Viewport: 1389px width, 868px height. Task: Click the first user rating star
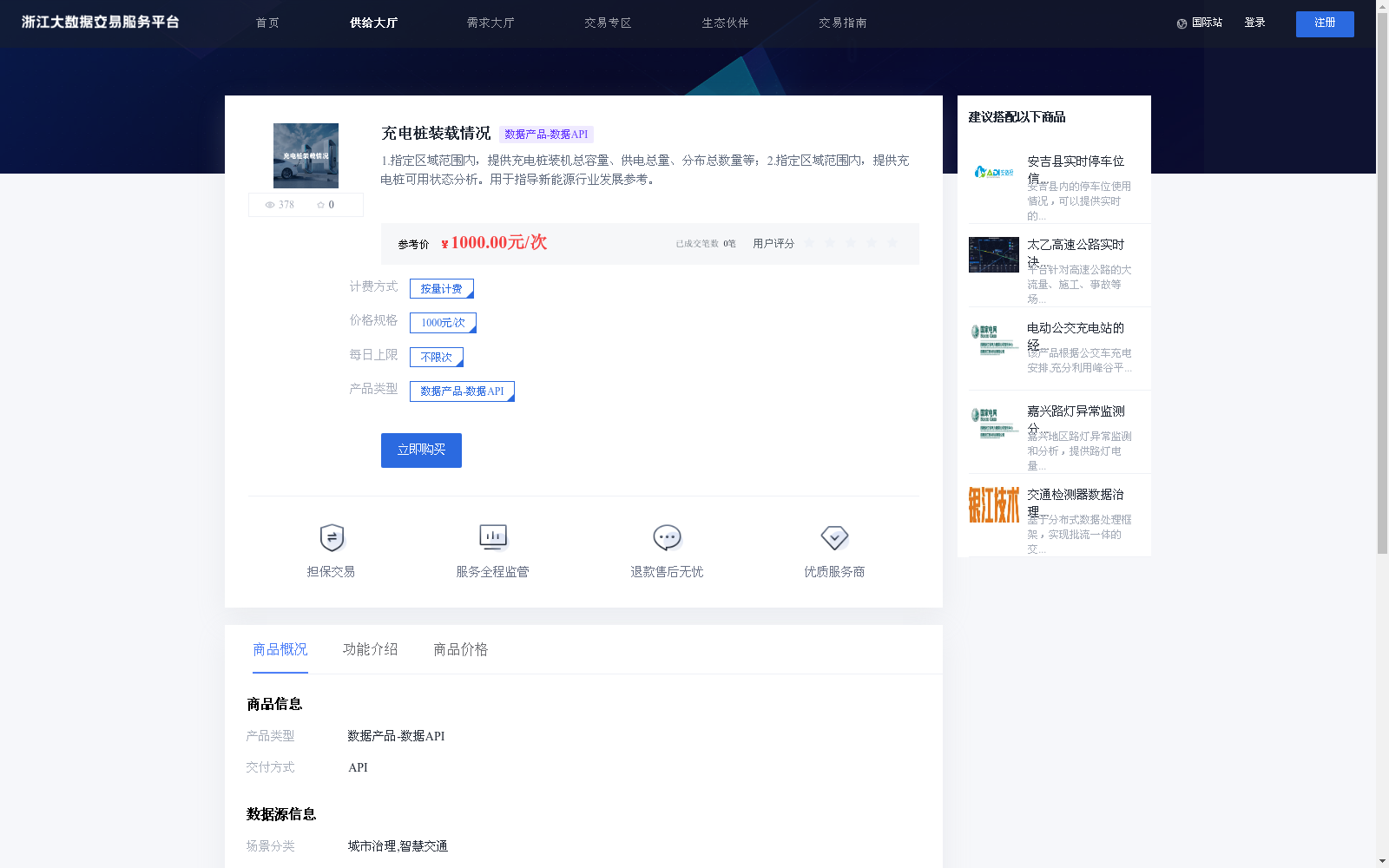pos(809,243)
